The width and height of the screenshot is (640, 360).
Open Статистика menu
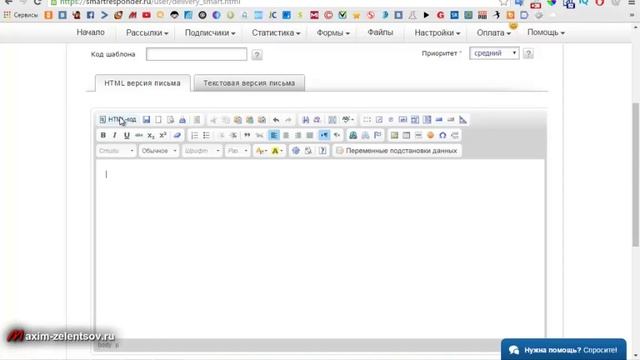276,33
